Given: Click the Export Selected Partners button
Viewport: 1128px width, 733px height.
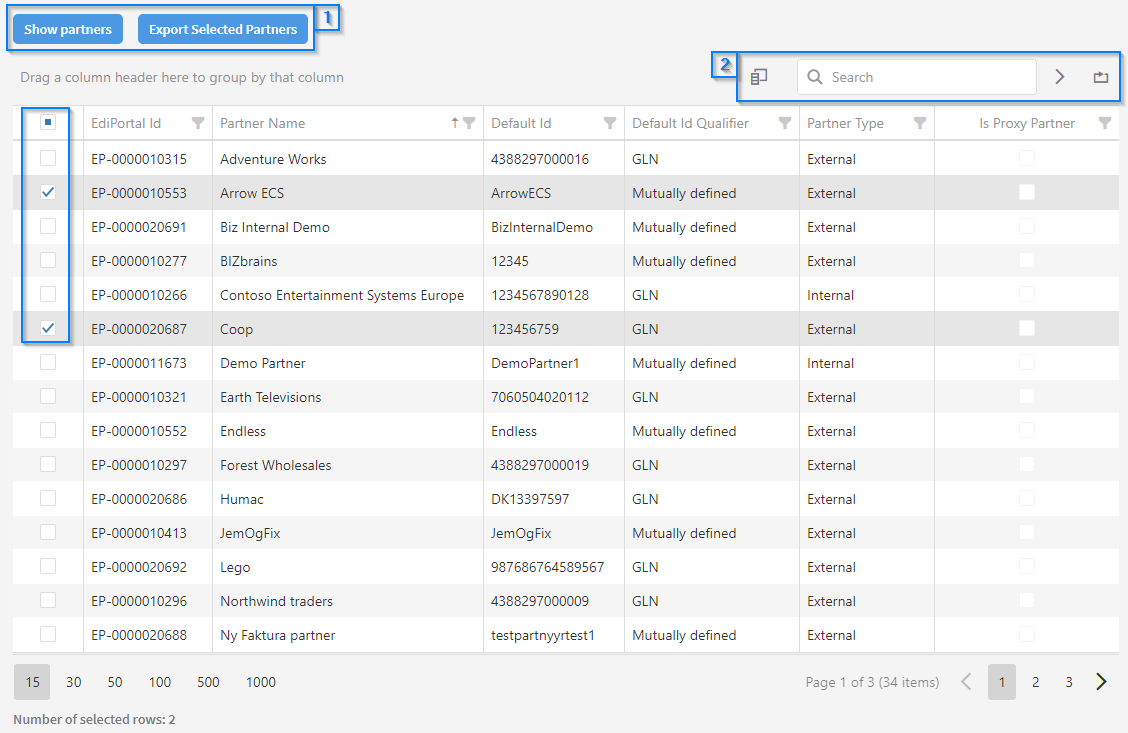Looking at the screenshot, I should [223, 30].
